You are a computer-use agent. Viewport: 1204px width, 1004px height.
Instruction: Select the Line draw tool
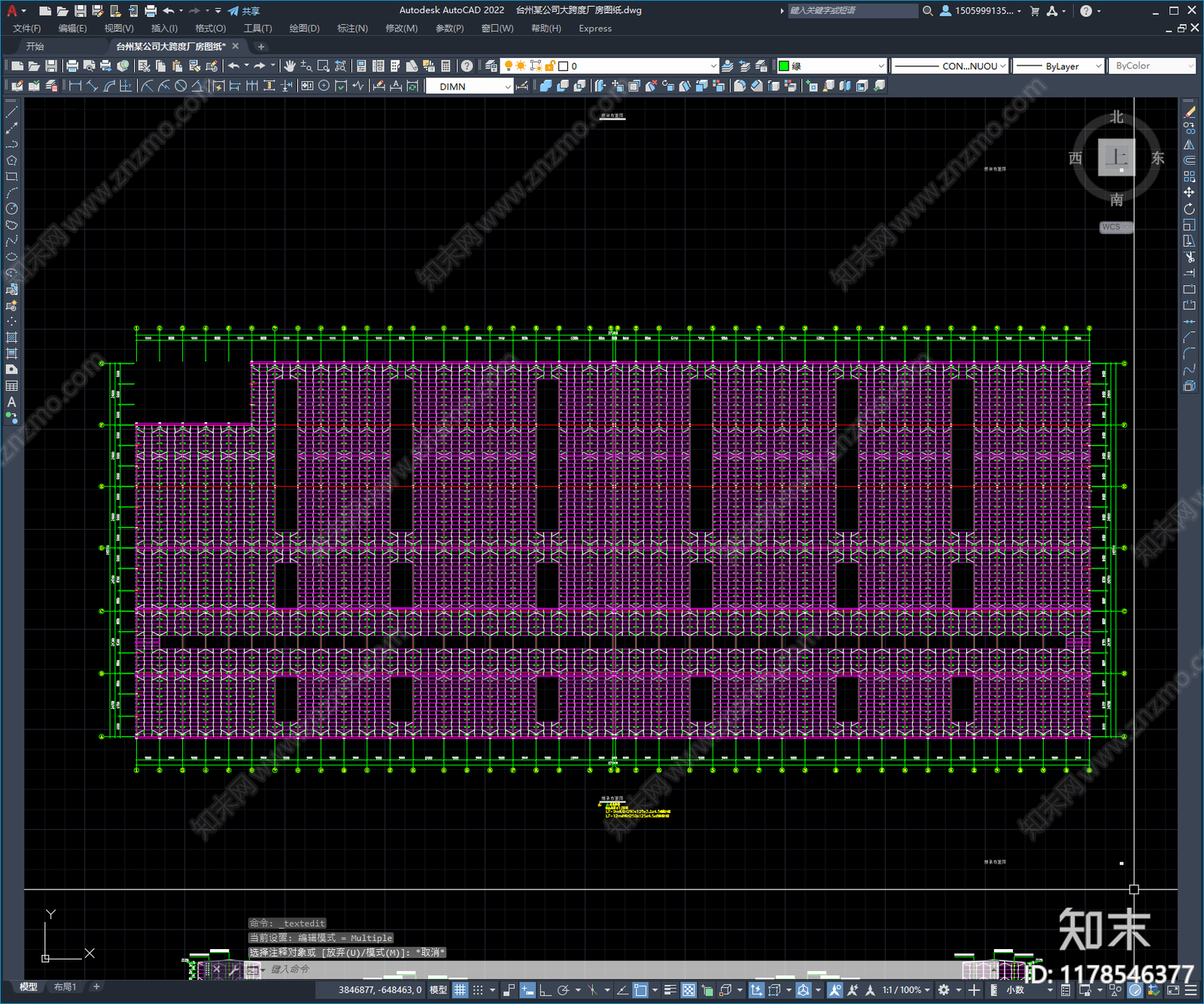pyautogui.click(x=11, y=111)
